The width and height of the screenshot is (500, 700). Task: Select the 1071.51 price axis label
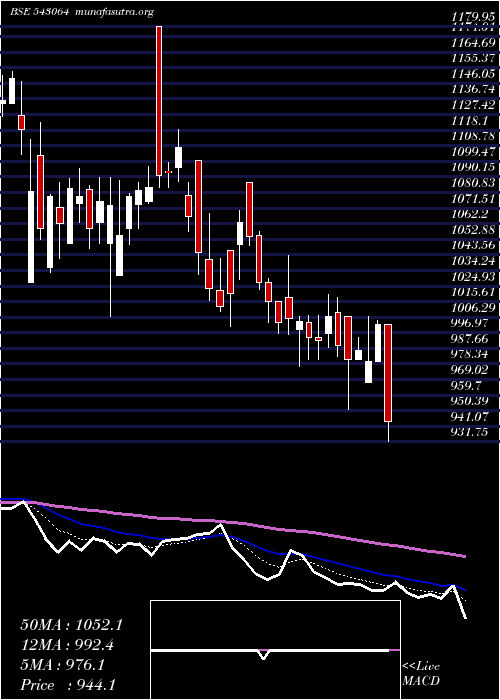tap(473, 198)
